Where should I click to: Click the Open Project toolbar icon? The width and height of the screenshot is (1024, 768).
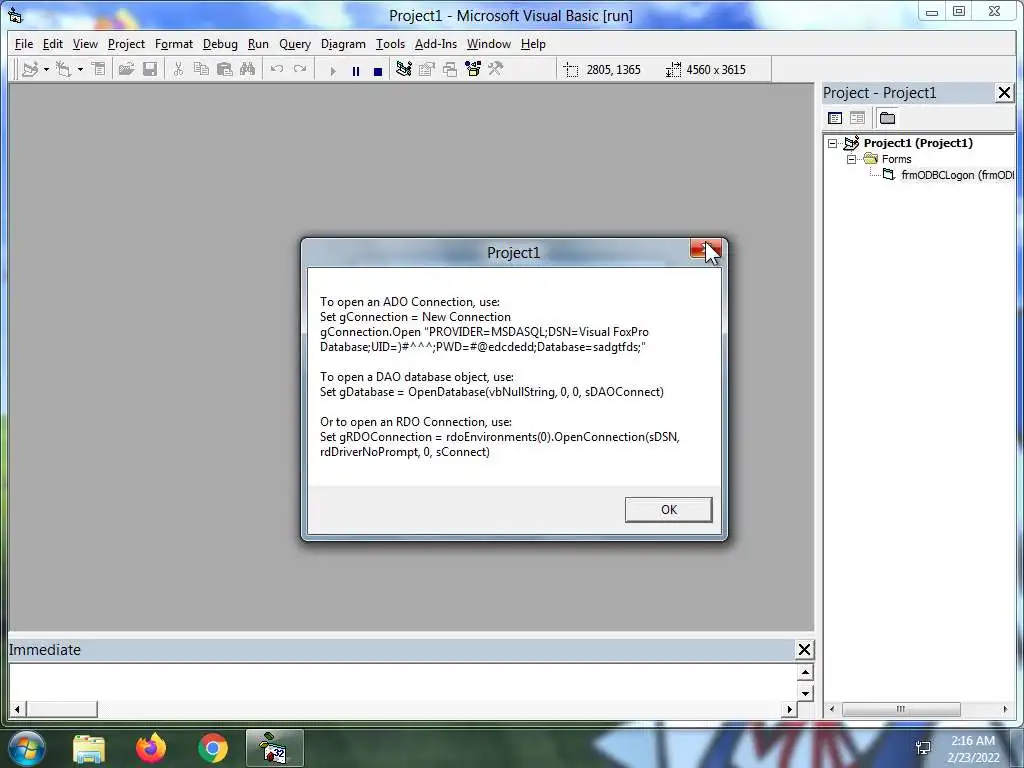(x=127, y=69)
